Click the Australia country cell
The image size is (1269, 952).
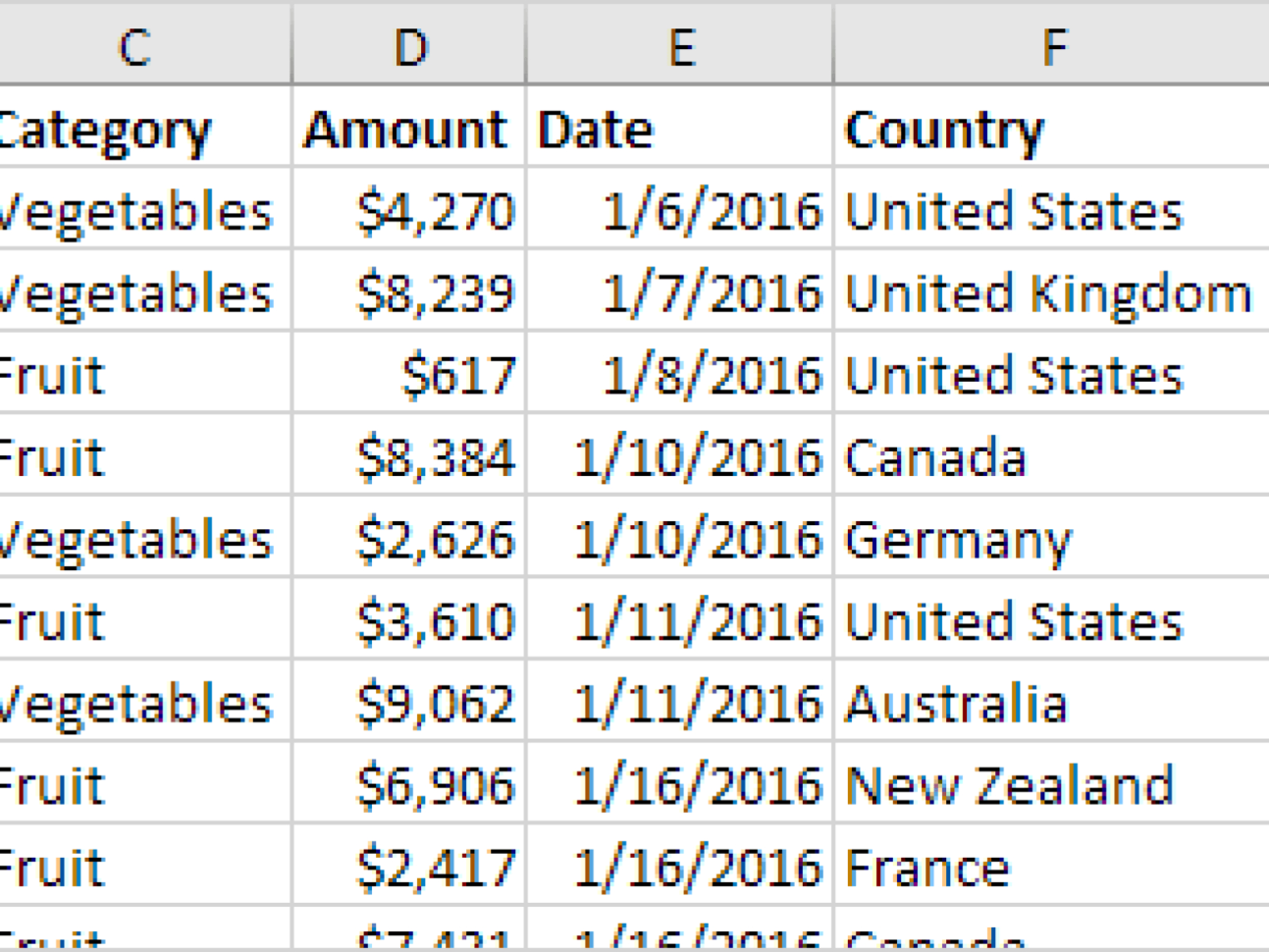coord(956,704)
